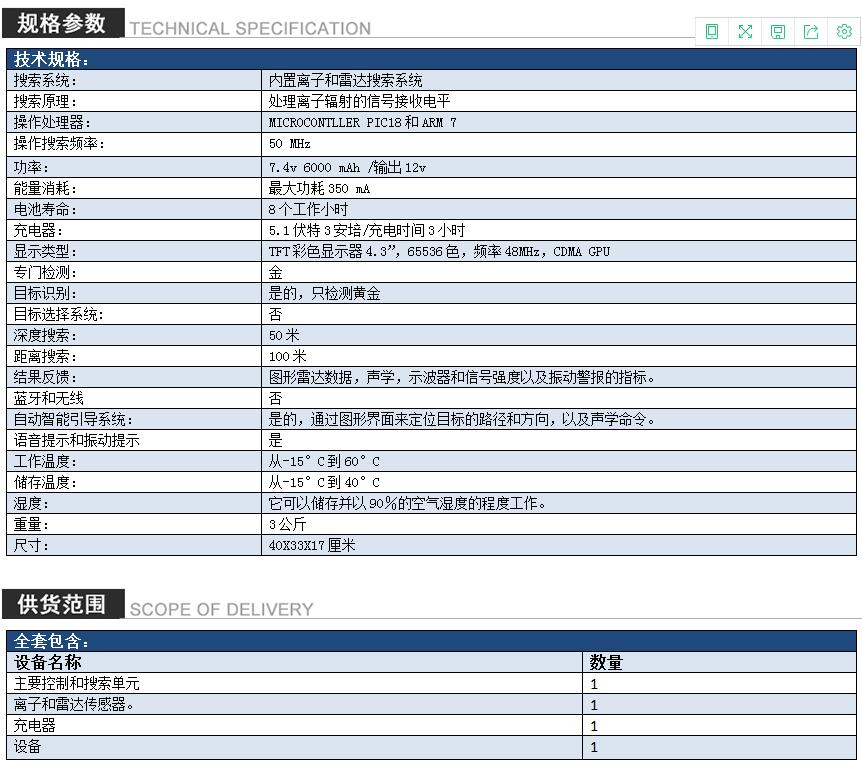The height and width of the screenshot is (764, 862).
Task: Click the TECHNICAL SPECIFICATION title text
Action: pyautogui.click(x=250, y=29)
